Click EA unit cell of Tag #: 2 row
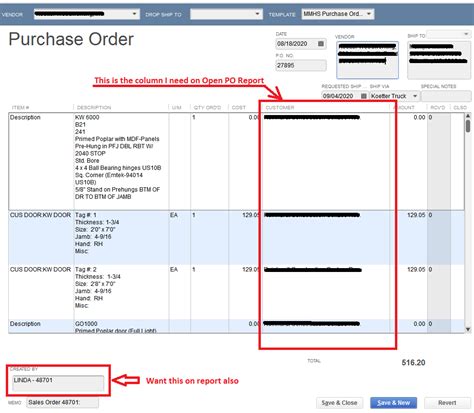This screenshot has height=413, width=474. [179, 292]
